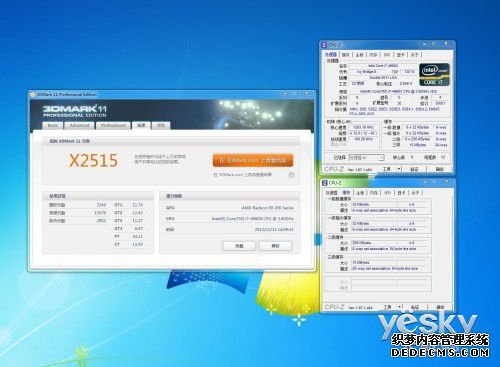Minimize the bottom CPU-Z window
500x367 pixels.
coord(425,182)
